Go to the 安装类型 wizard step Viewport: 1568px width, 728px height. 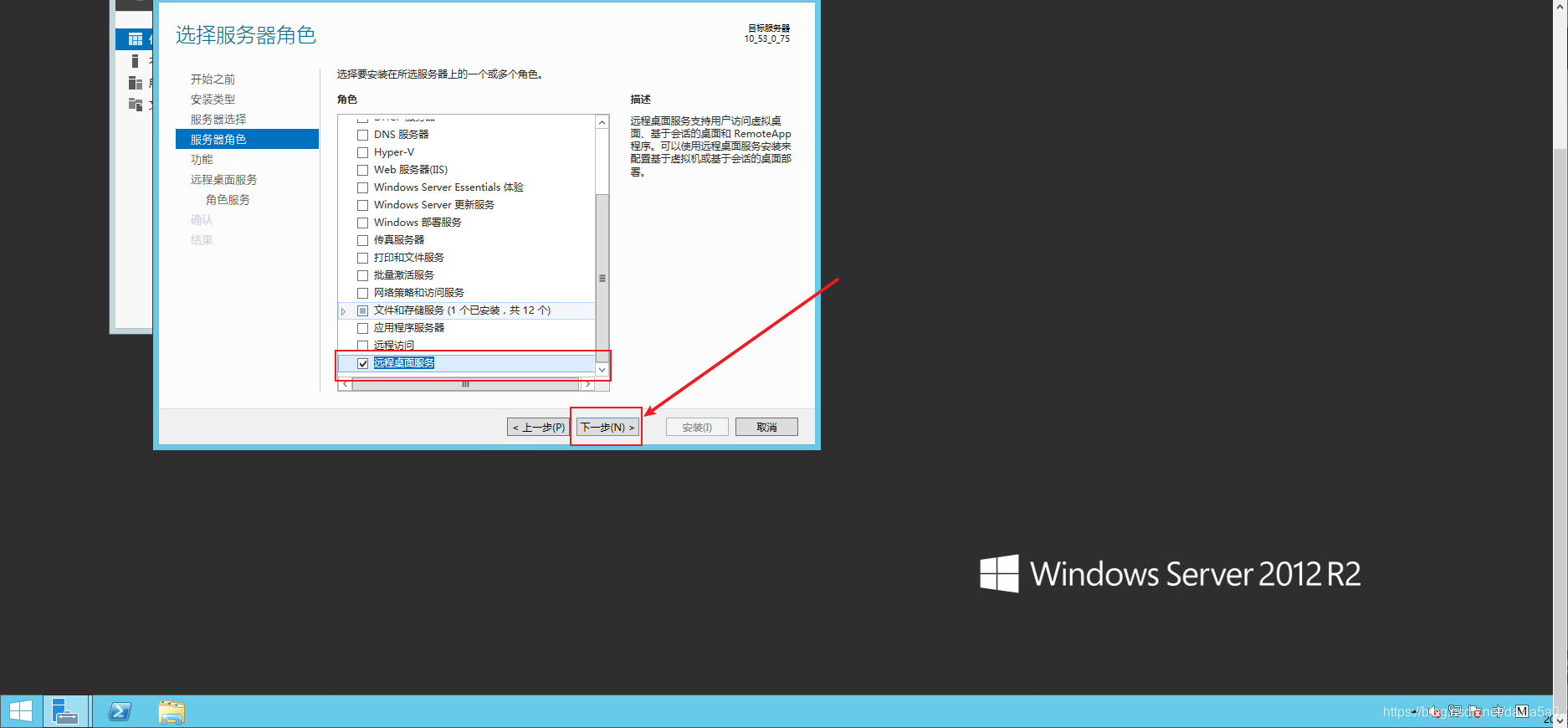coord(213,100)
